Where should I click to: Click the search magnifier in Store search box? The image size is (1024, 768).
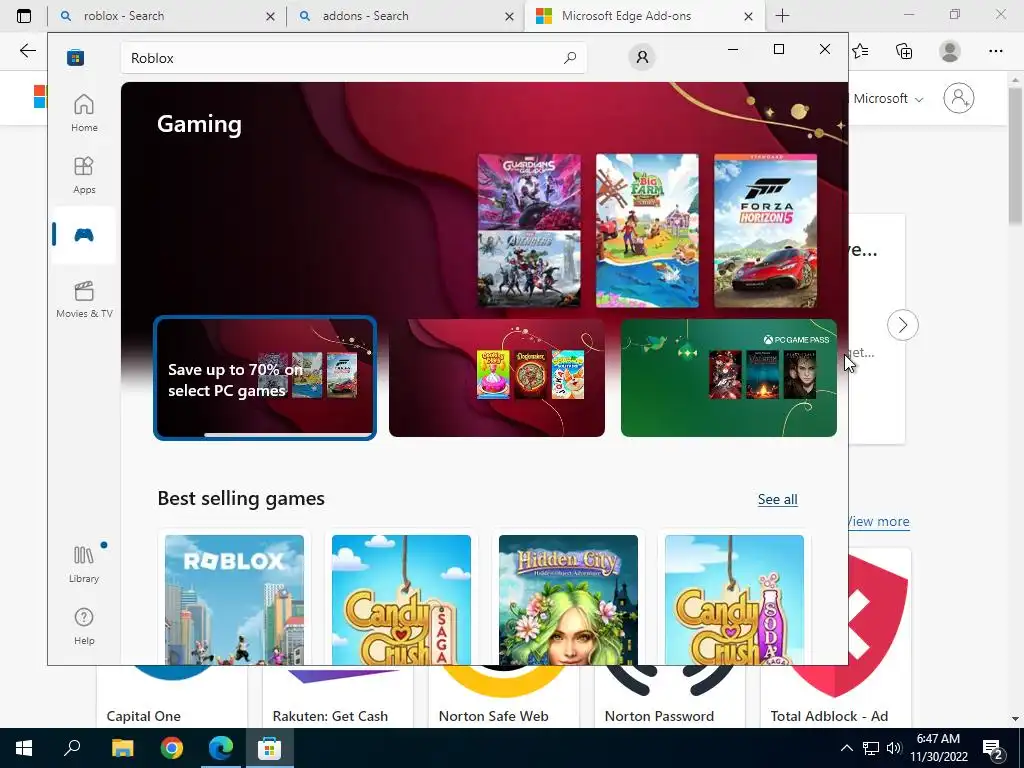[569, 57]
